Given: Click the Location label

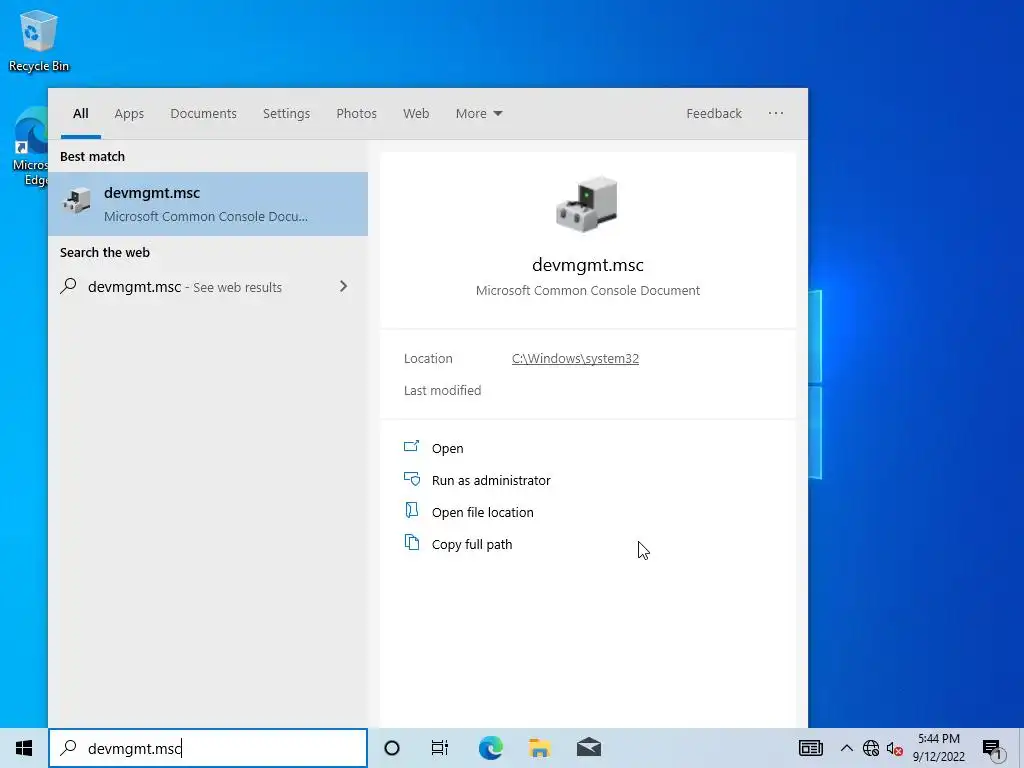Looking at the screenshot, I should tap(428, 359).
